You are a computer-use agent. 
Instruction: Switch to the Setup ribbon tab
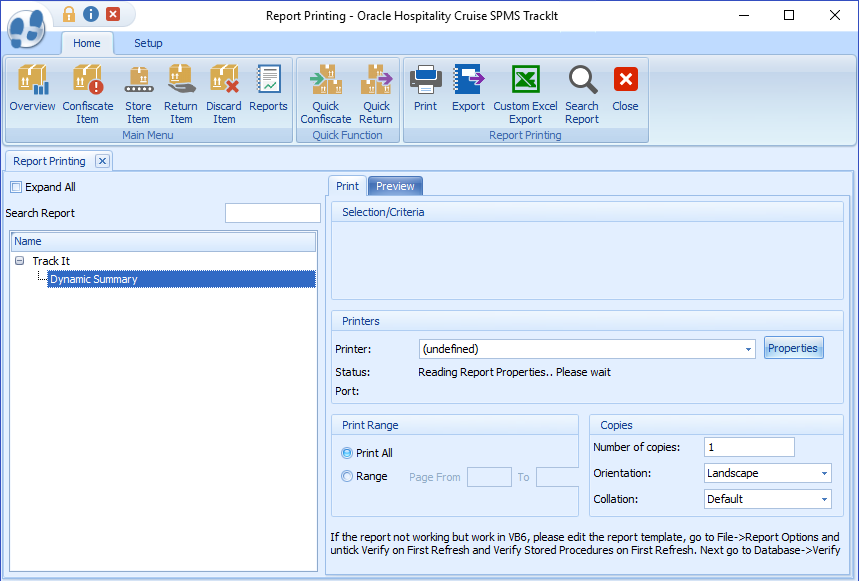coord(148,43)
